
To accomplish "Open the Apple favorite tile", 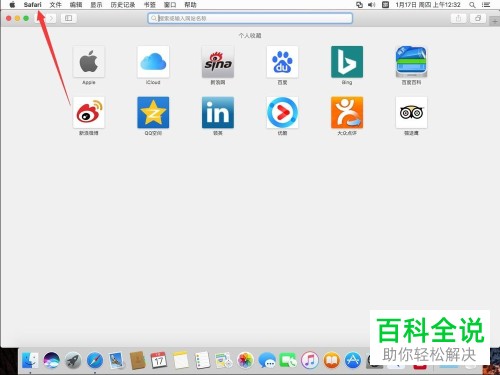I will (89, 62).
